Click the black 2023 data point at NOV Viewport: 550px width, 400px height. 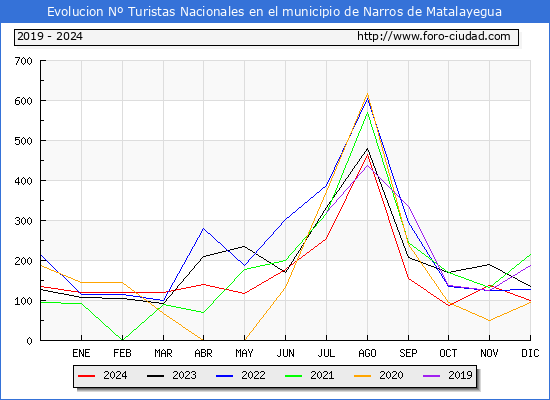[489, 265]
